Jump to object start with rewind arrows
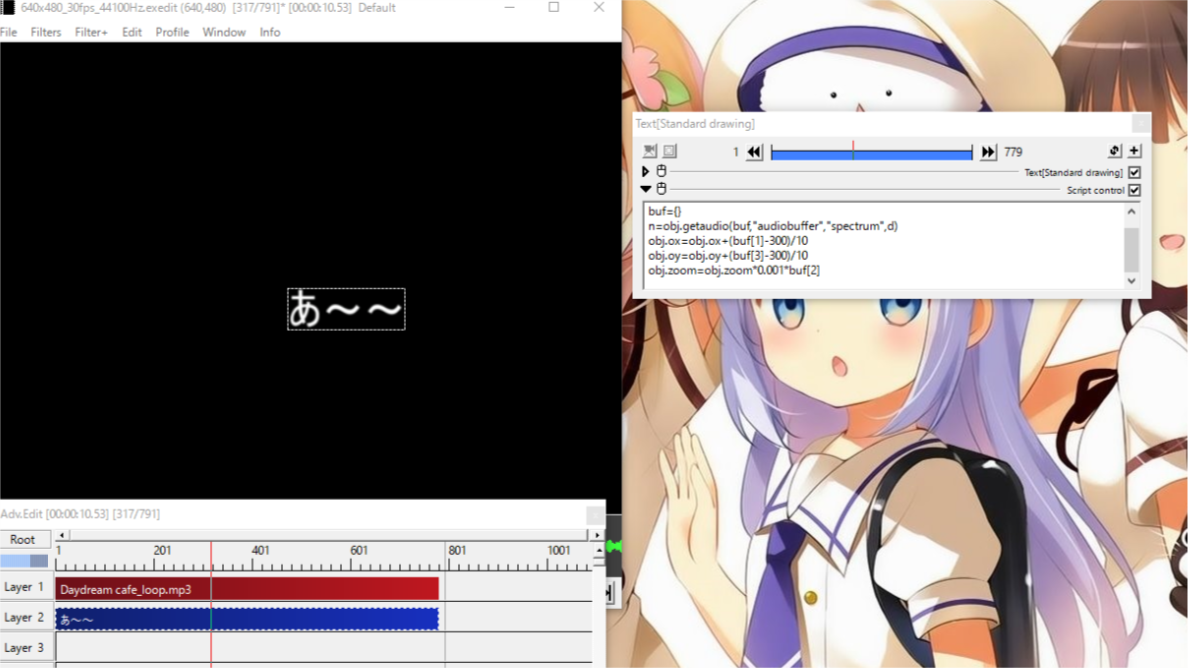Screen dimensions: 1188x668 click(x=754, y=152)
